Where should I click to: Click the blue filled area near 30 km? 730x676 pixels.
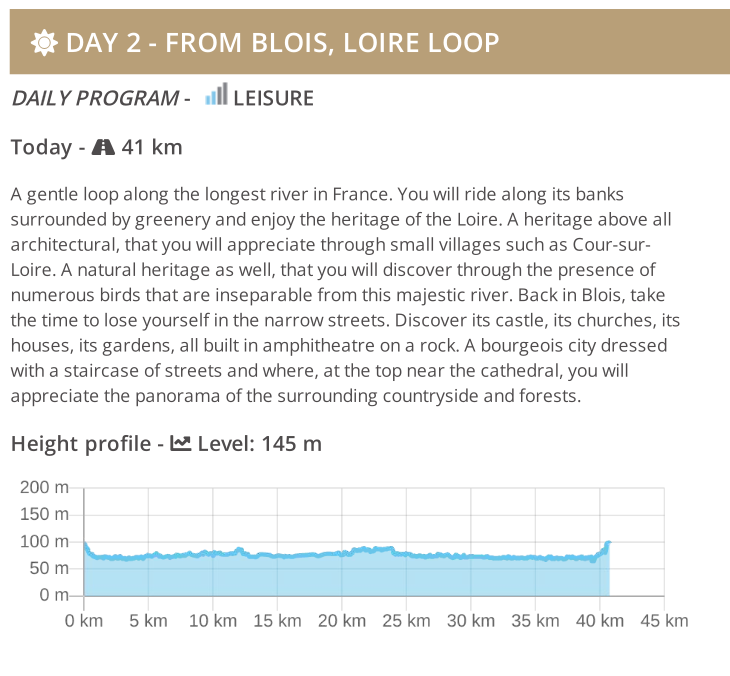tap(471, 576)
